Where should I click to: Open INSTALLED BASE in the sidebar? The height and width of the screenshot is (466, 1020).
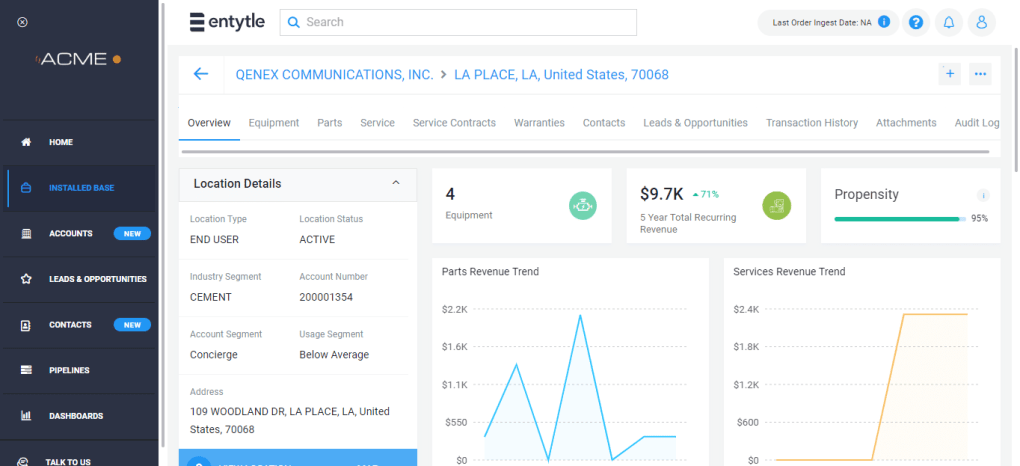tap(81, 188)
